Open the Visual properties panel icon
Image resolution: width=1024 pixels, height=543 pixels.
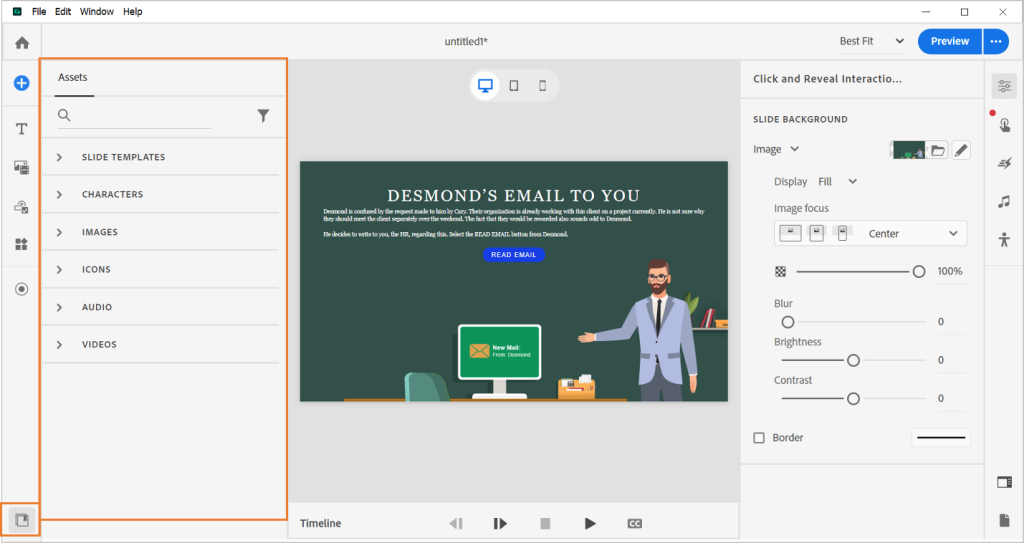[x=1004, y=86]
